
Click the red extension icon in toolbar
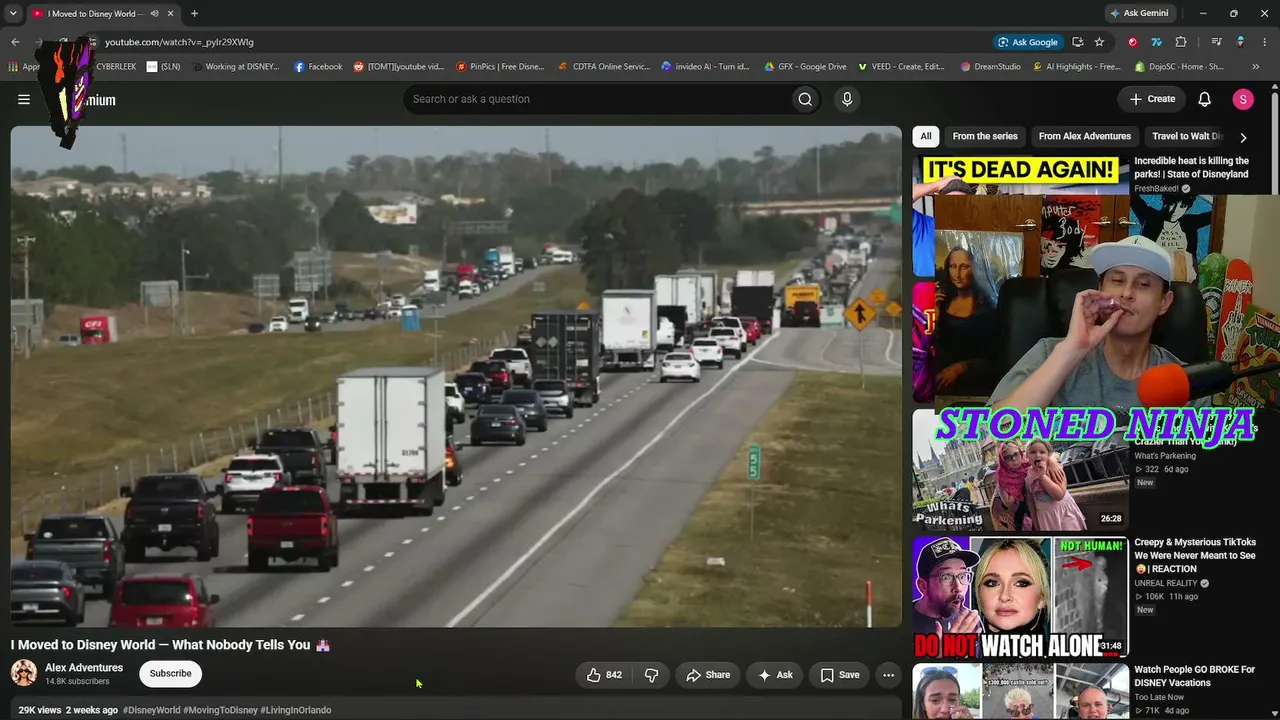[x=1132, y=42]
